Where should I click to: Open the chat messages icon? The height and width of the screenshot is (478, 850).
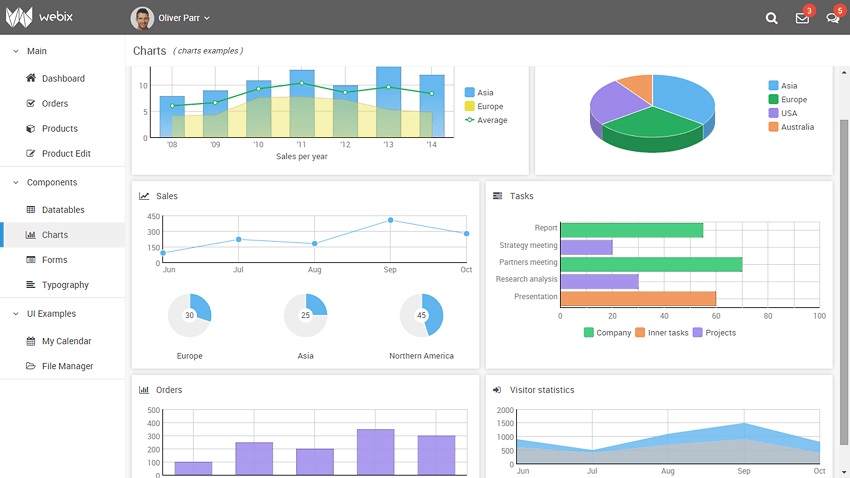(x=832, y=18)
